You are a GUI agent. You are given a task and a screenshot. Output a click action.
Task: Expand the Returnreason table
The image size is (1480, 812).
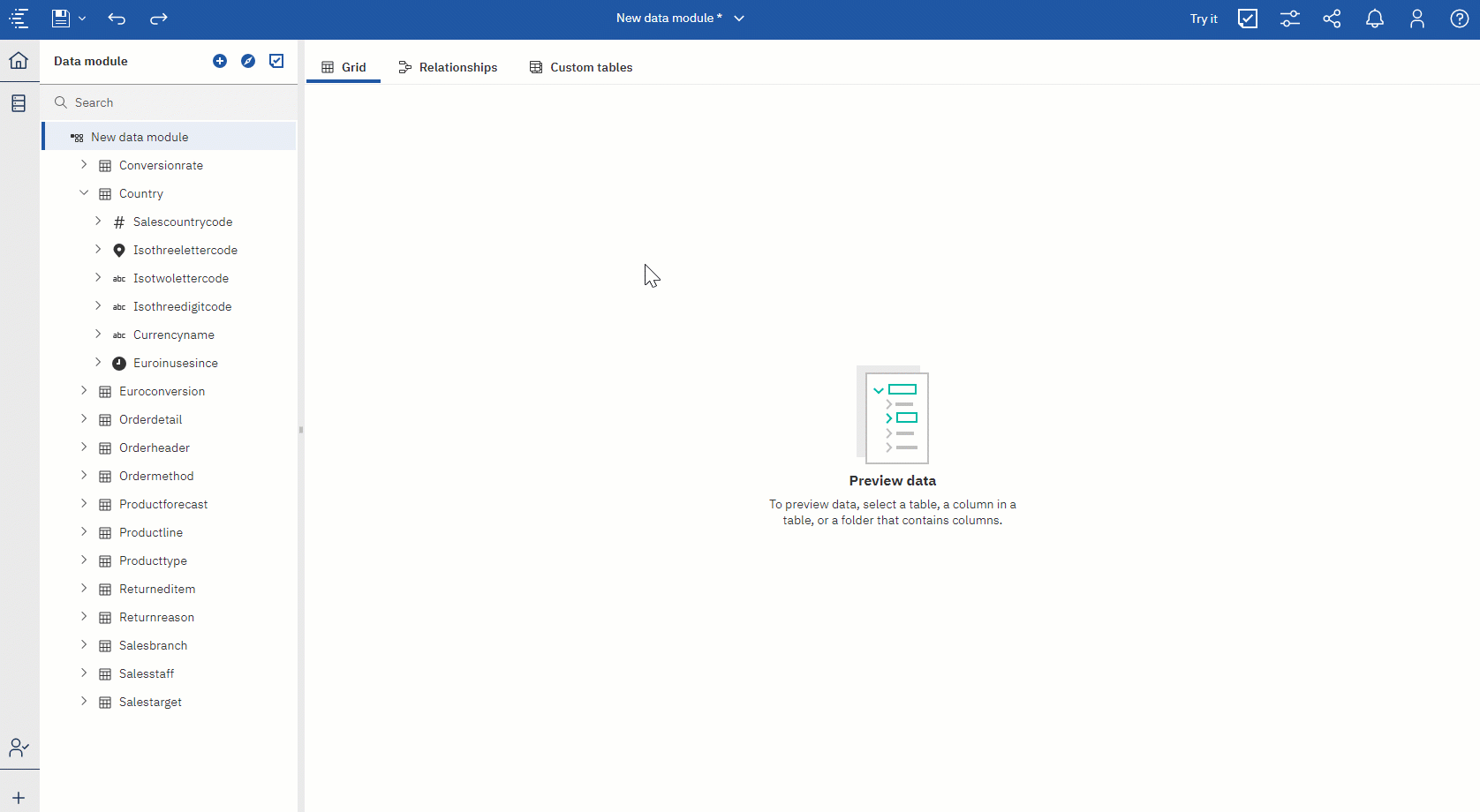click(x=84, y=617)
